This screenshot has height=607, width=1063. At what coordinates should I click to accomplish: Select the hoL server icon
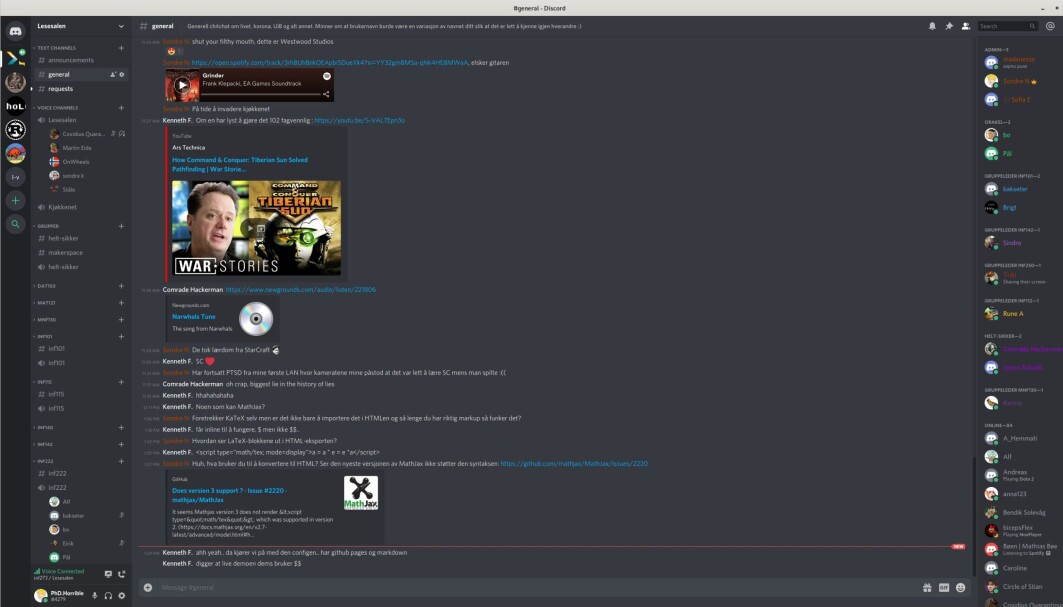15,106
